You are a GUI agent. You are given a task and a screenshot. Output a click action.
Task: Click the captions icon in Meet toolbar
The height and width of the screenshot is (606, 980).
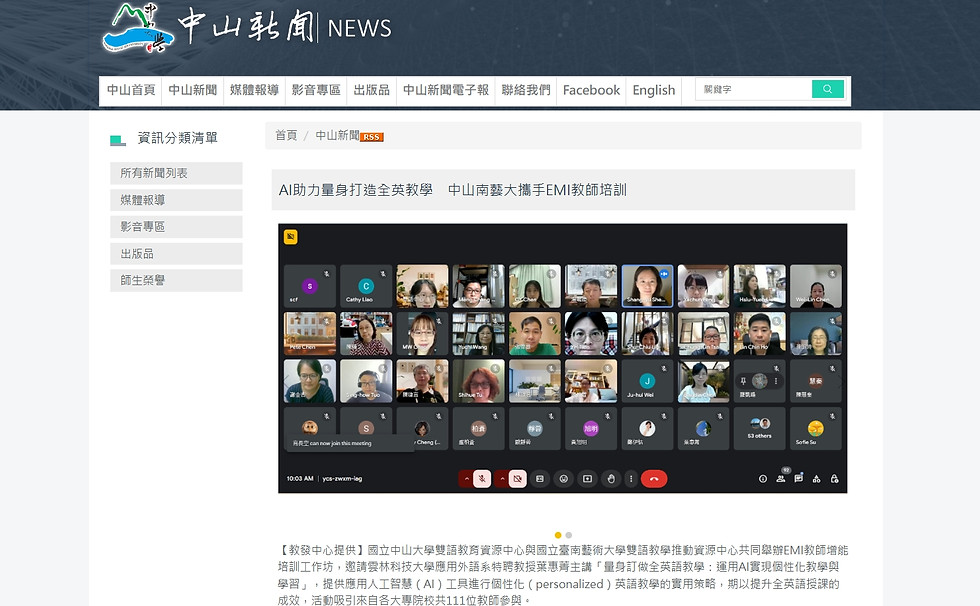coord(540,479)
